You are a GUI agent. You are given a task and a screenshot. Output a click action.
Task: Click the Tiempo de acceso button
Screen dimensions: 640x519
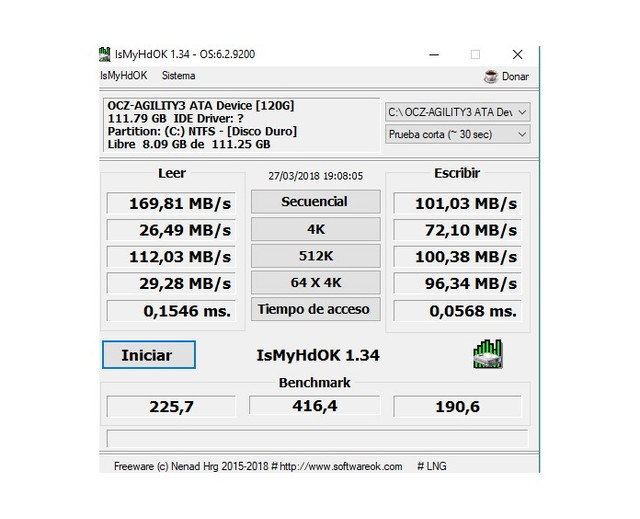(316, 309)
